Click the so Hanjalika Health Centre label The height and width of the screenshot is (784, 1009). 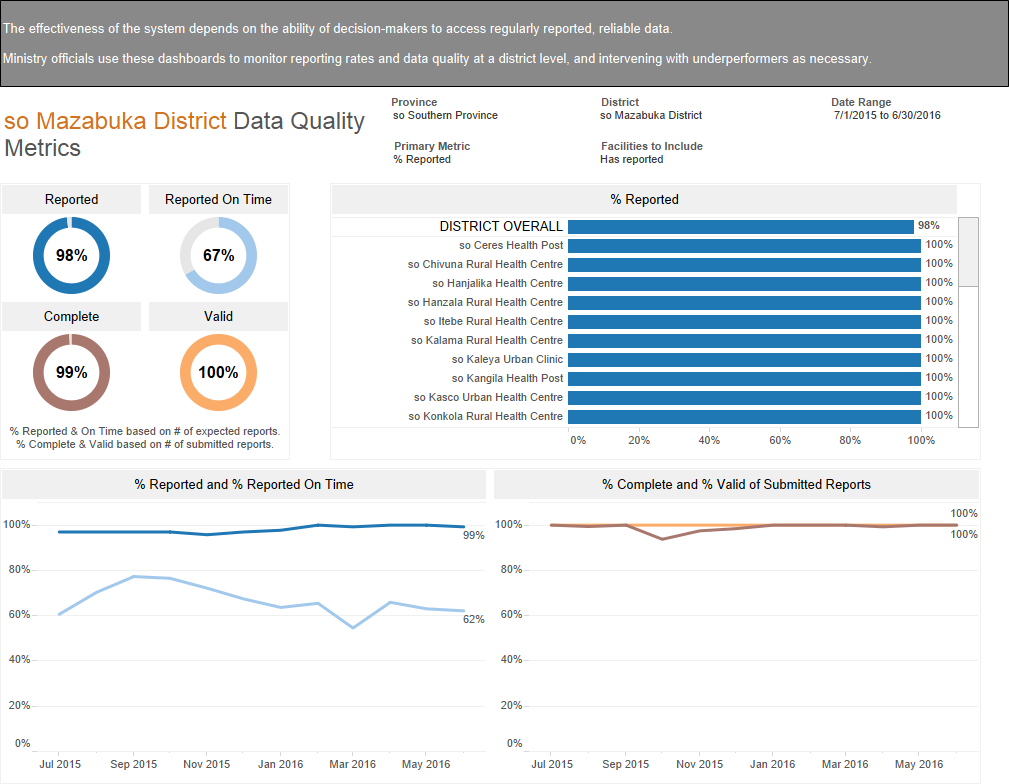[497, 283]
